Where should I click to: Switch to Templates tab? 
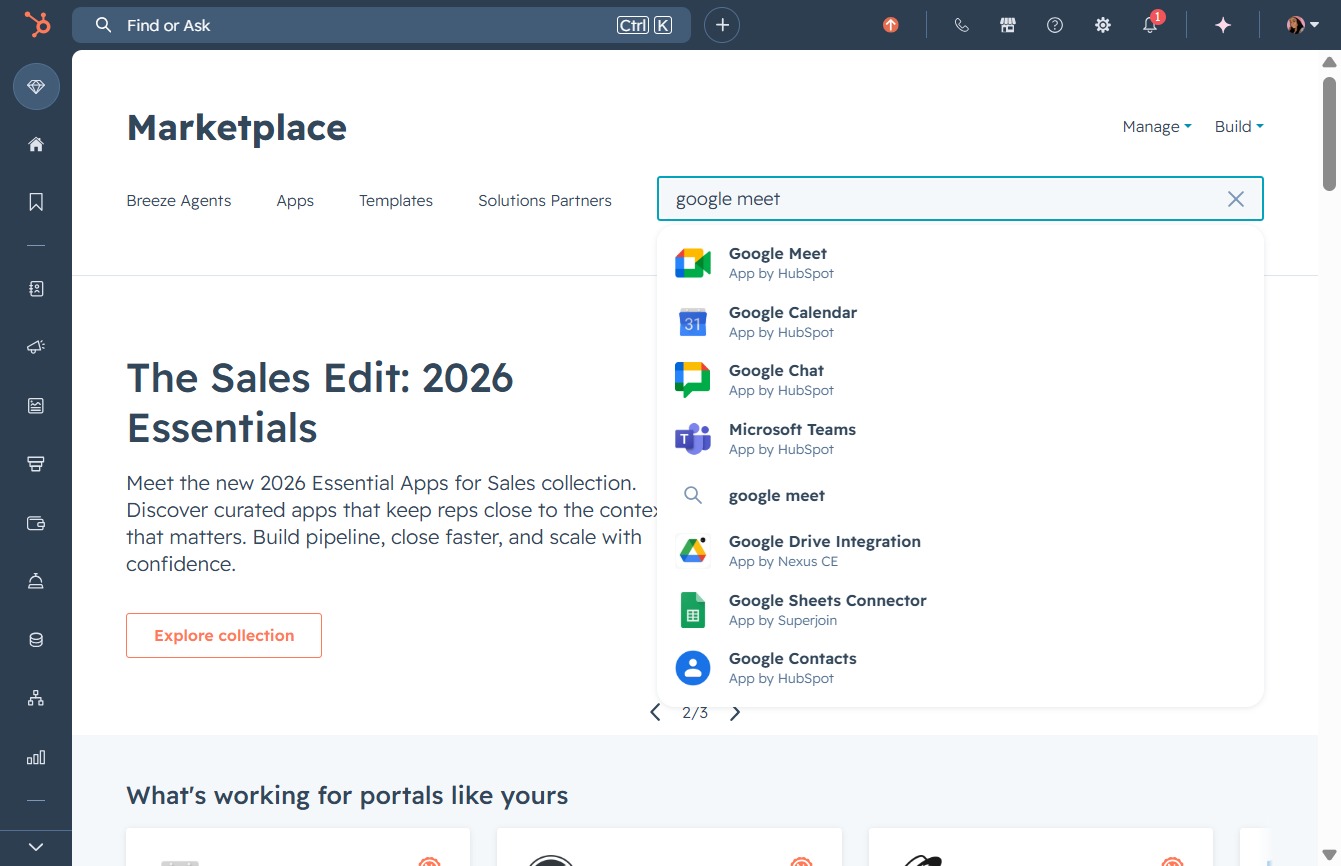point(396,200)
